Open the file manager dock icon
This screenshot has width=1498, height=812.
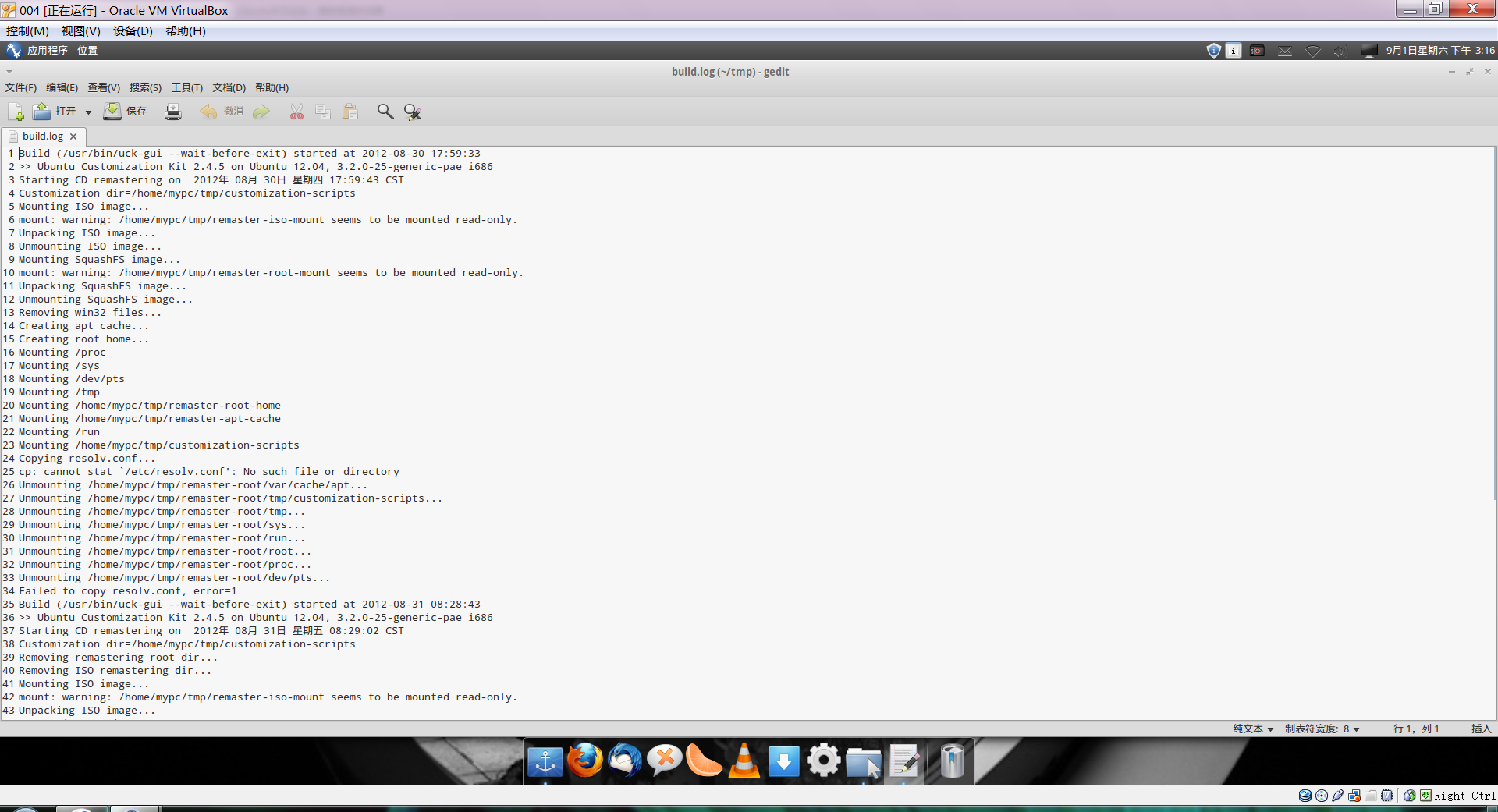pyautogui.click(x=864, y=762)
